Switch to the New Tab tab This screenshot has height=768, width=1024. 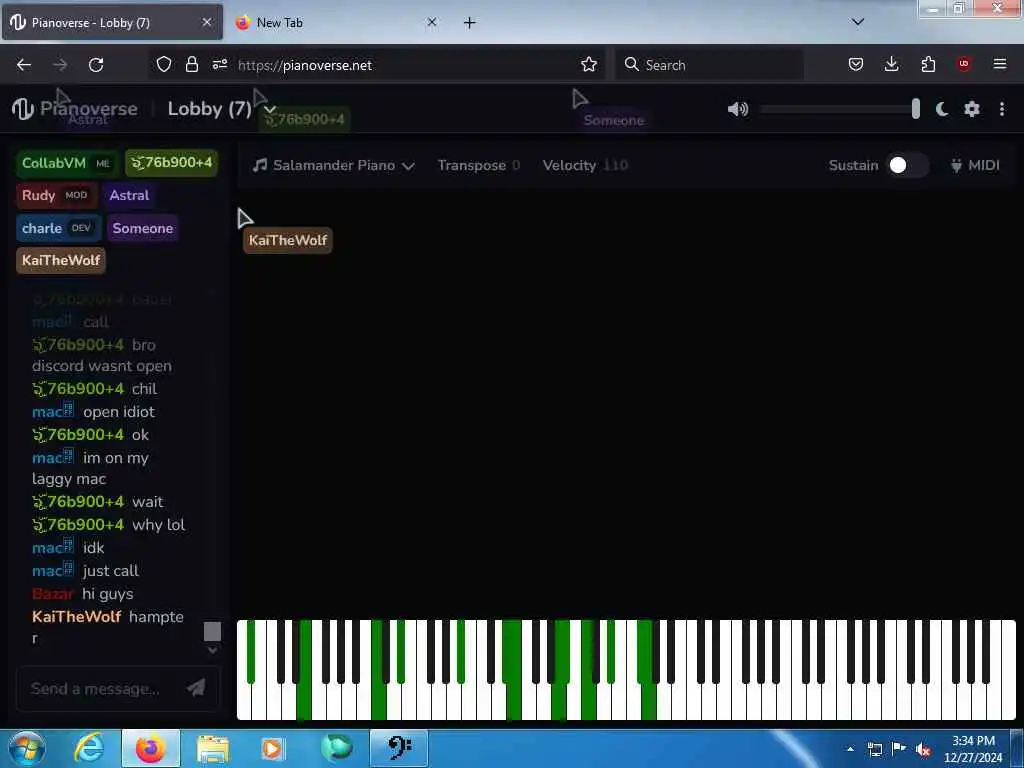[x=337, y=23]
